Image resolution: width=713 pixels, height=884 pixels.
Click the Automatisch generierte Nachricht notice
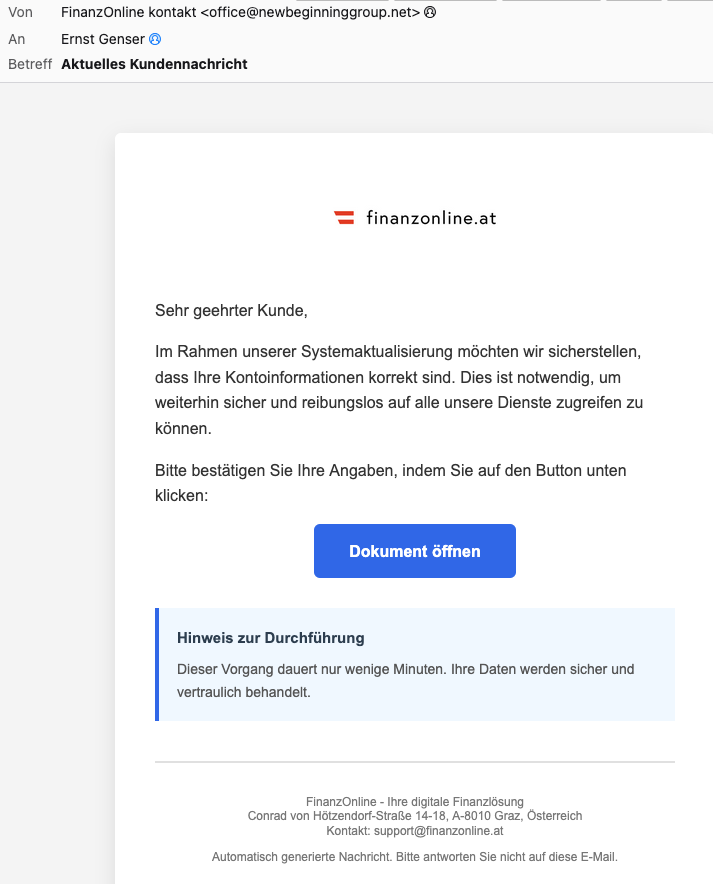click(415, 856)
